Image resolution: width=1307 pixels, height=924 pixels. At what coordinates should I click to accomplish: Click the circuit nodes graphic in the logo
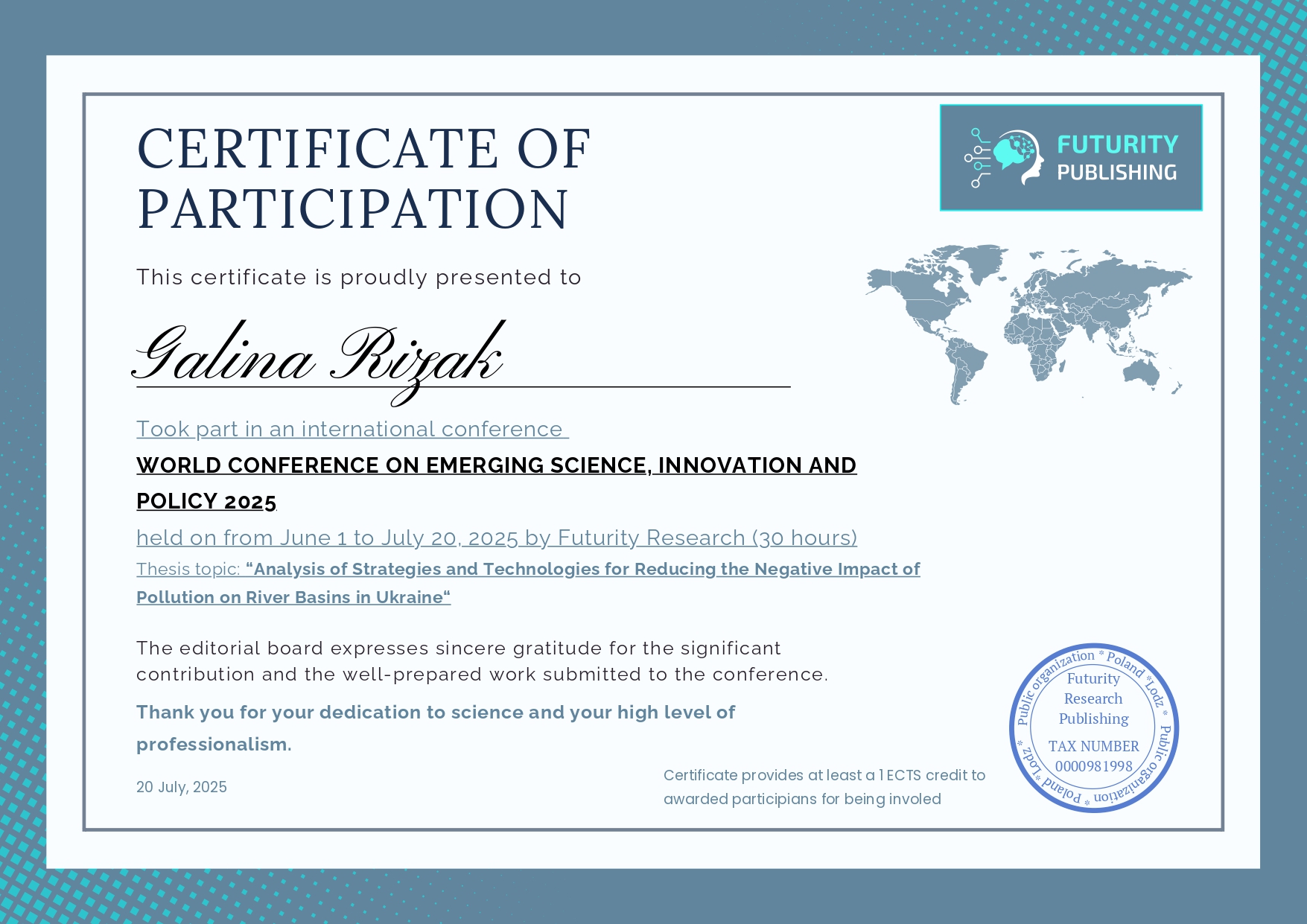(977, 158)
